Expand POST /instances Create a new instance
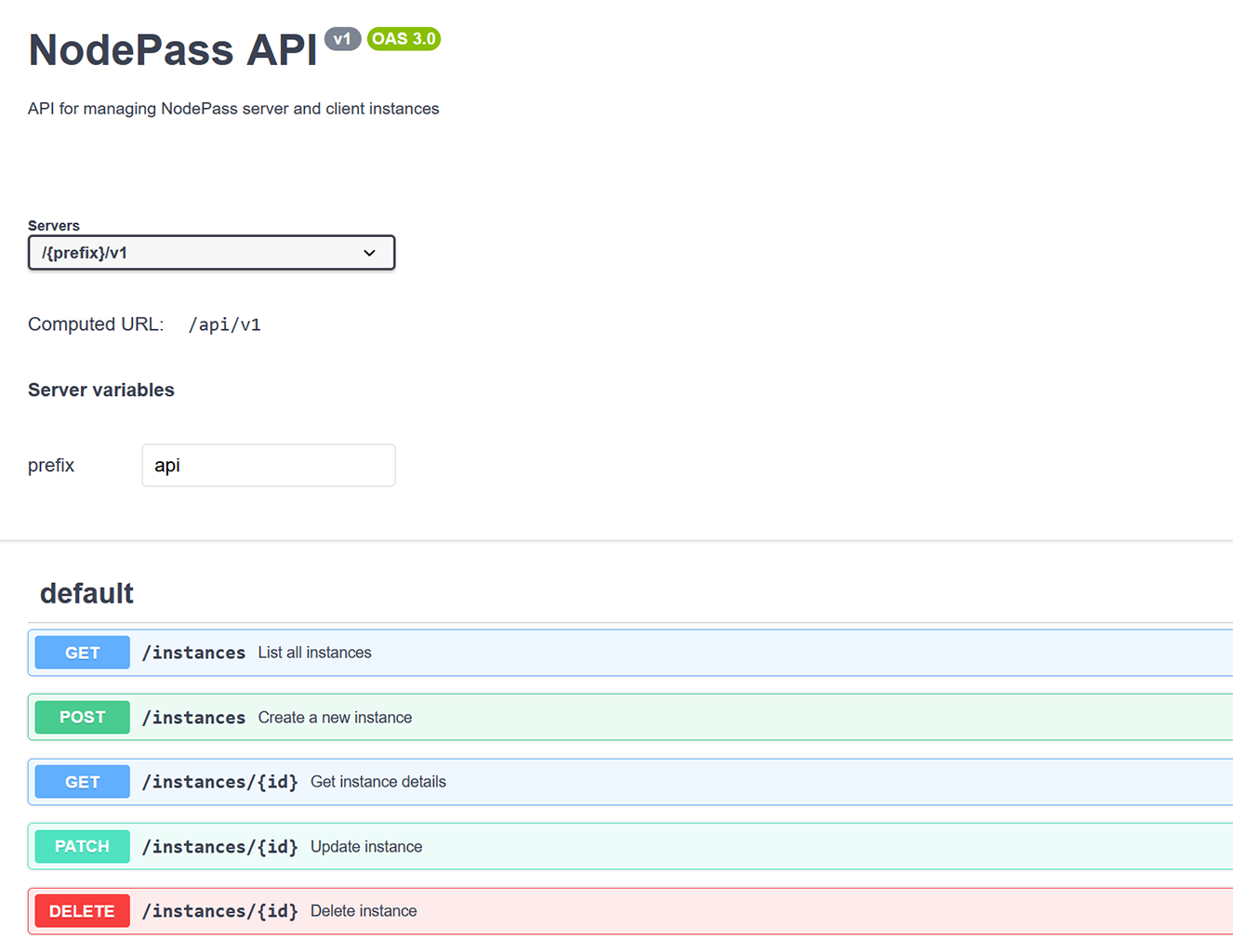 coord(651,718)
